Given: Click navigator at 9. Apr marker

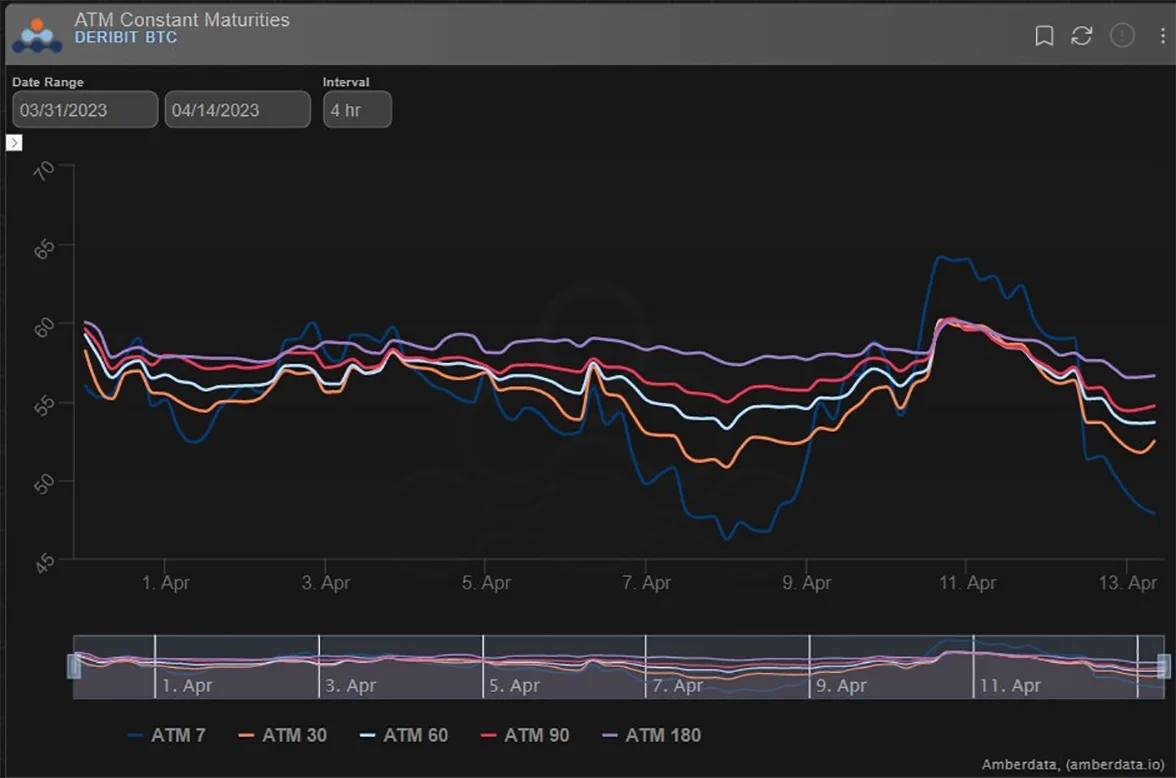Looking at the screenshot, I should click(841, 685).
